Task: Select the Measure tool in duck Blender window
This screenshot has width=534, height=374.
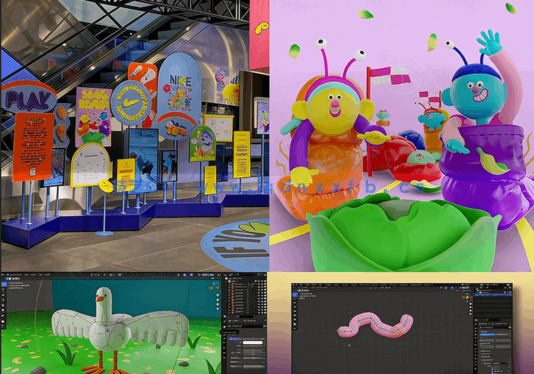Action: (x=3, y=322)
